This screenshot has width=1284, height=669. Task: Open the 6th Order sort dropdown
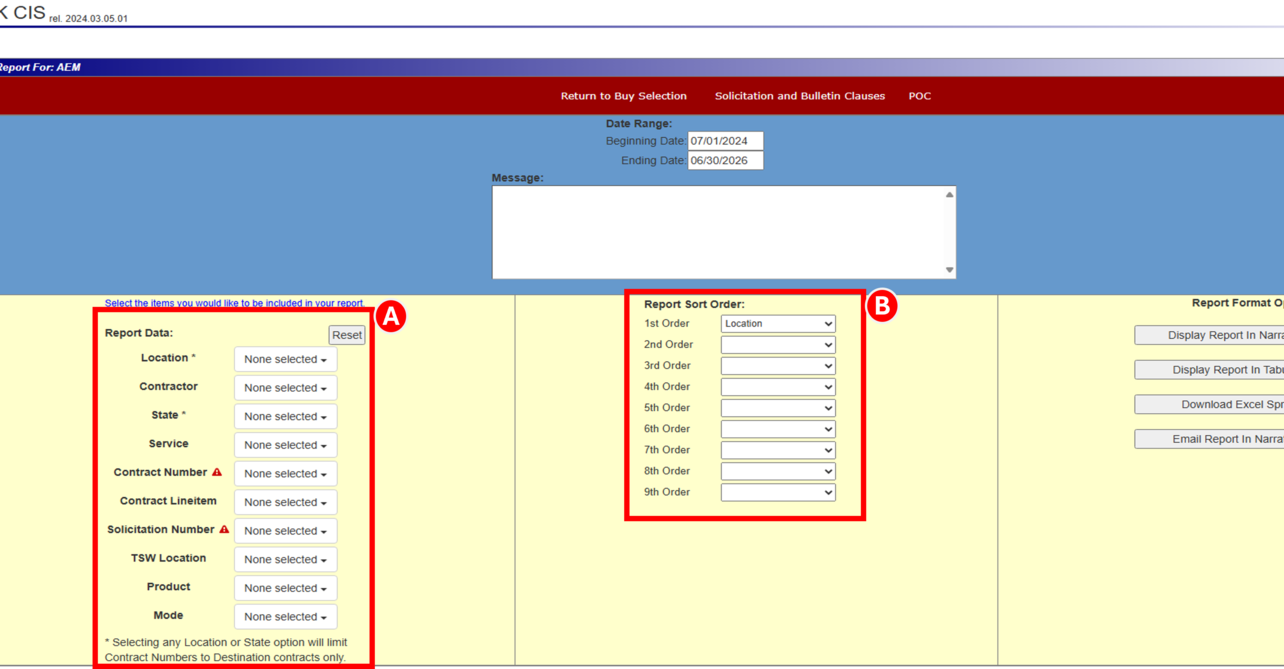click(x=778, y=429)
